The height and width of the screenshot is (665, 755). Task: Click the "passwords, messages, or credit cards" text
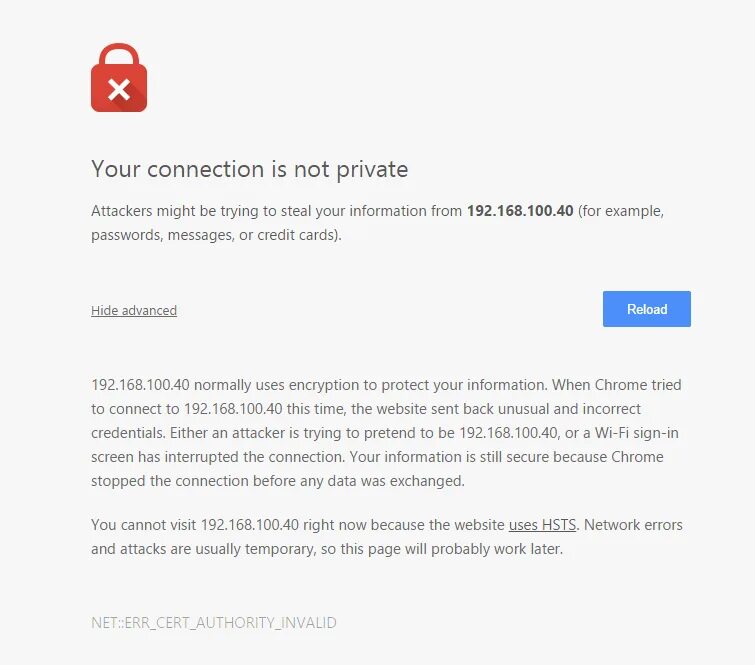216,236
